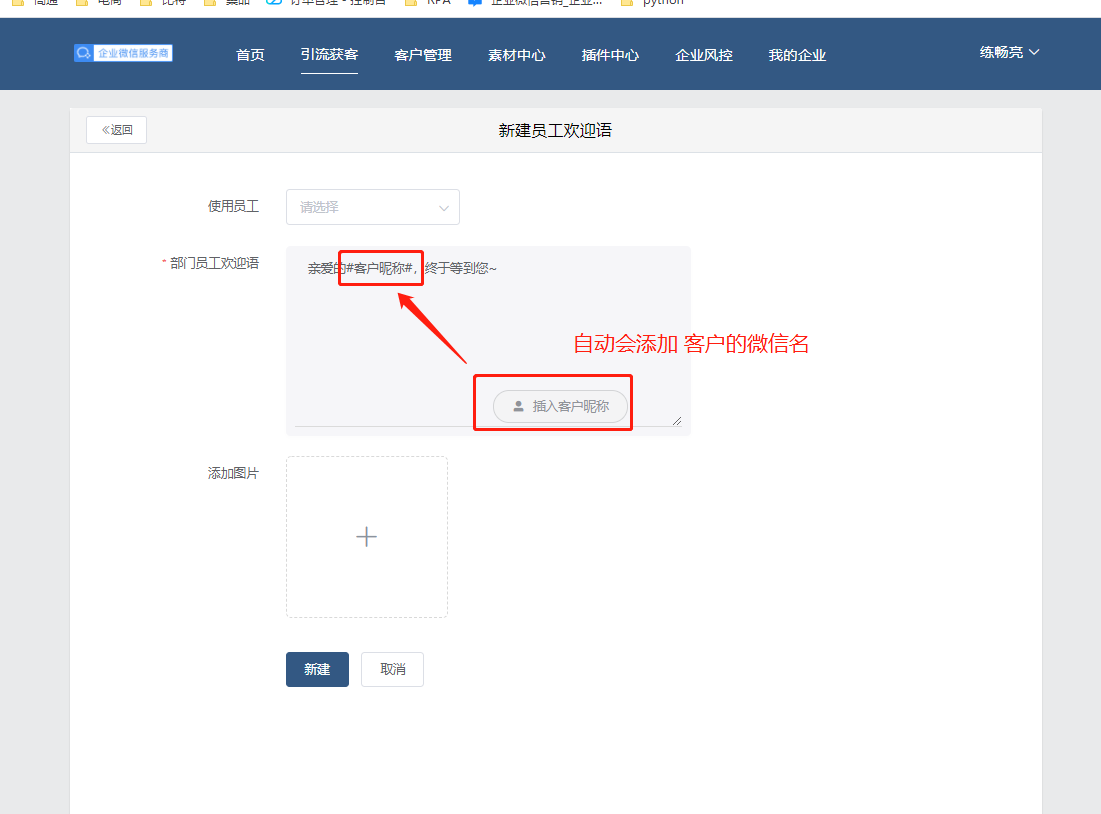Click the plus icon to add image
Image resolution: width=1101 pixels, height=814 pixels.
pos(367,537)
